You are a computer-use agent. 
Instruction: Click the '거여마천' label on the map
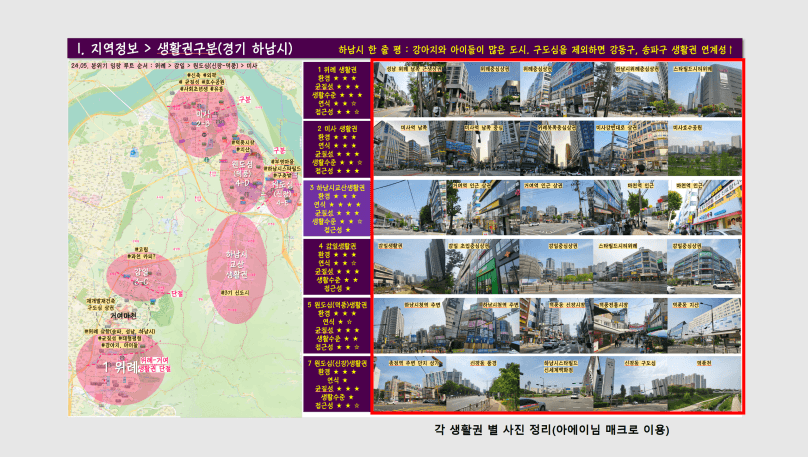tap(123, 315)
